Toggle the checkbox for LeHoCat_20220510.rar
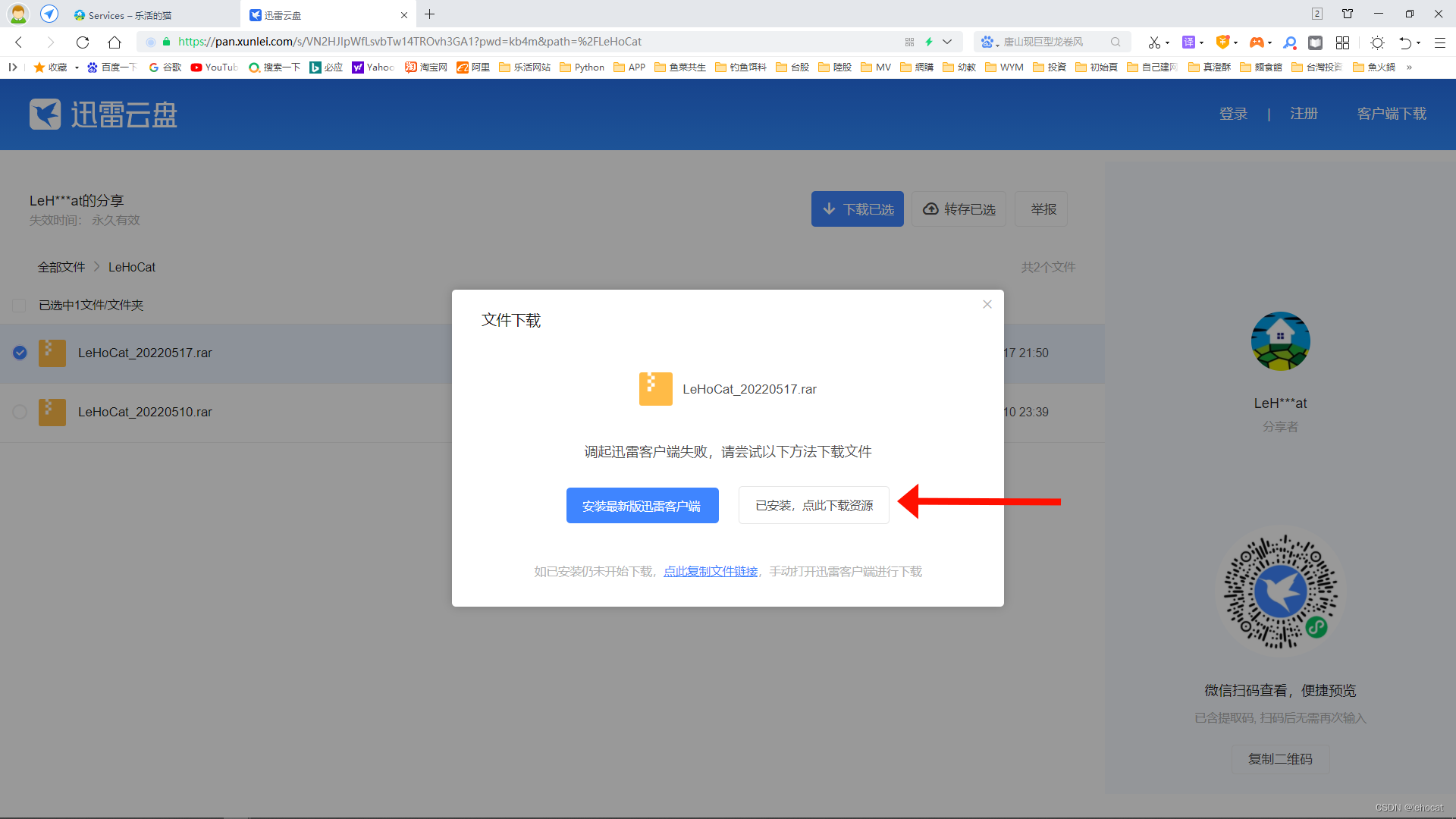 19,411
